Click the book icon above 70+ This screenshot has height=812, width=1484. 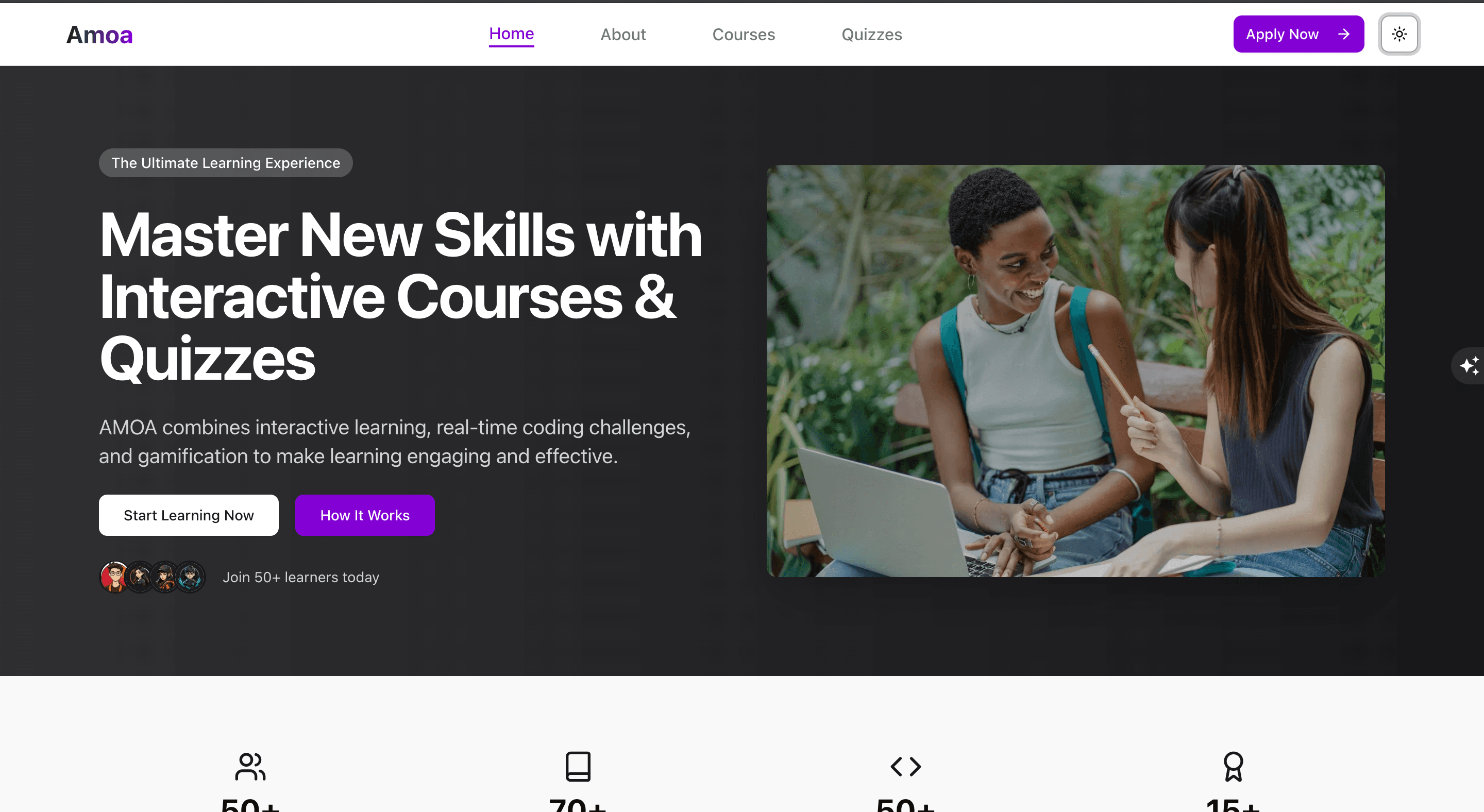(578, 767)
